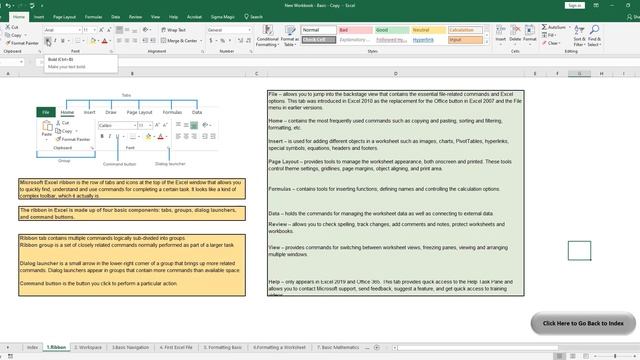Apply Percent Style format
The height and width of the screenshot is (360, 640).
(x=223, y=41)
